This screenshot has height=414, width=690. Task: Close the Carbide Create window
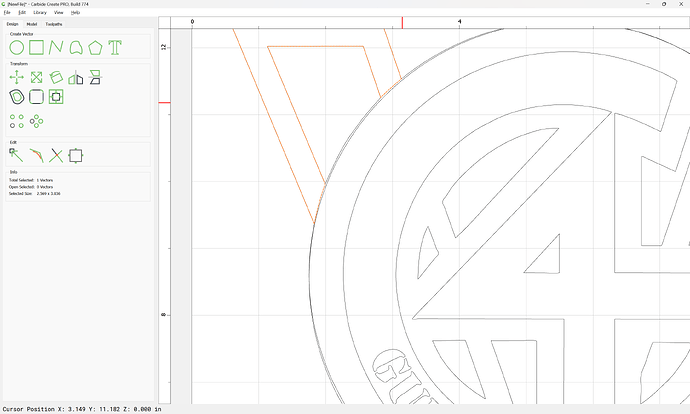coord(681,4)
